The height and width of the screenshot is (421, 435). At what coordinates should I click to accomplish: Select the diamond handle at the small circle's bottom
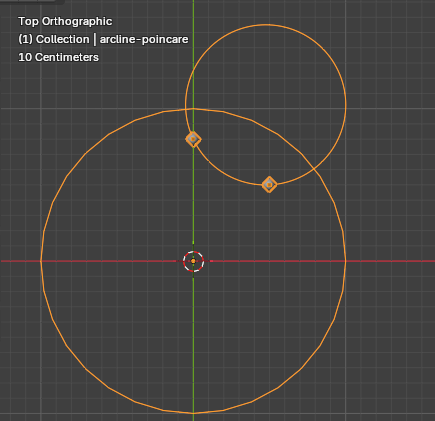pyautogui.click(x=269, y=184)
